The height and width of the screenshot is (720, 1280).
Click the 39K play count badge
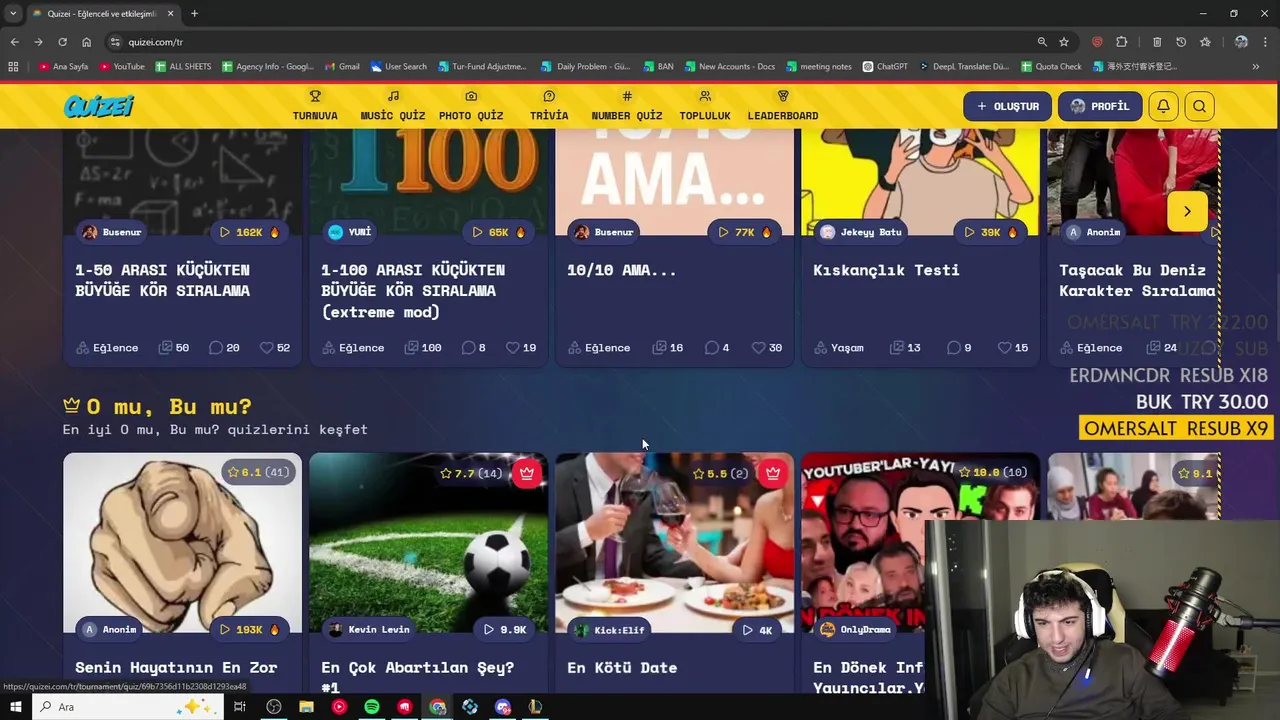point(990,232)
